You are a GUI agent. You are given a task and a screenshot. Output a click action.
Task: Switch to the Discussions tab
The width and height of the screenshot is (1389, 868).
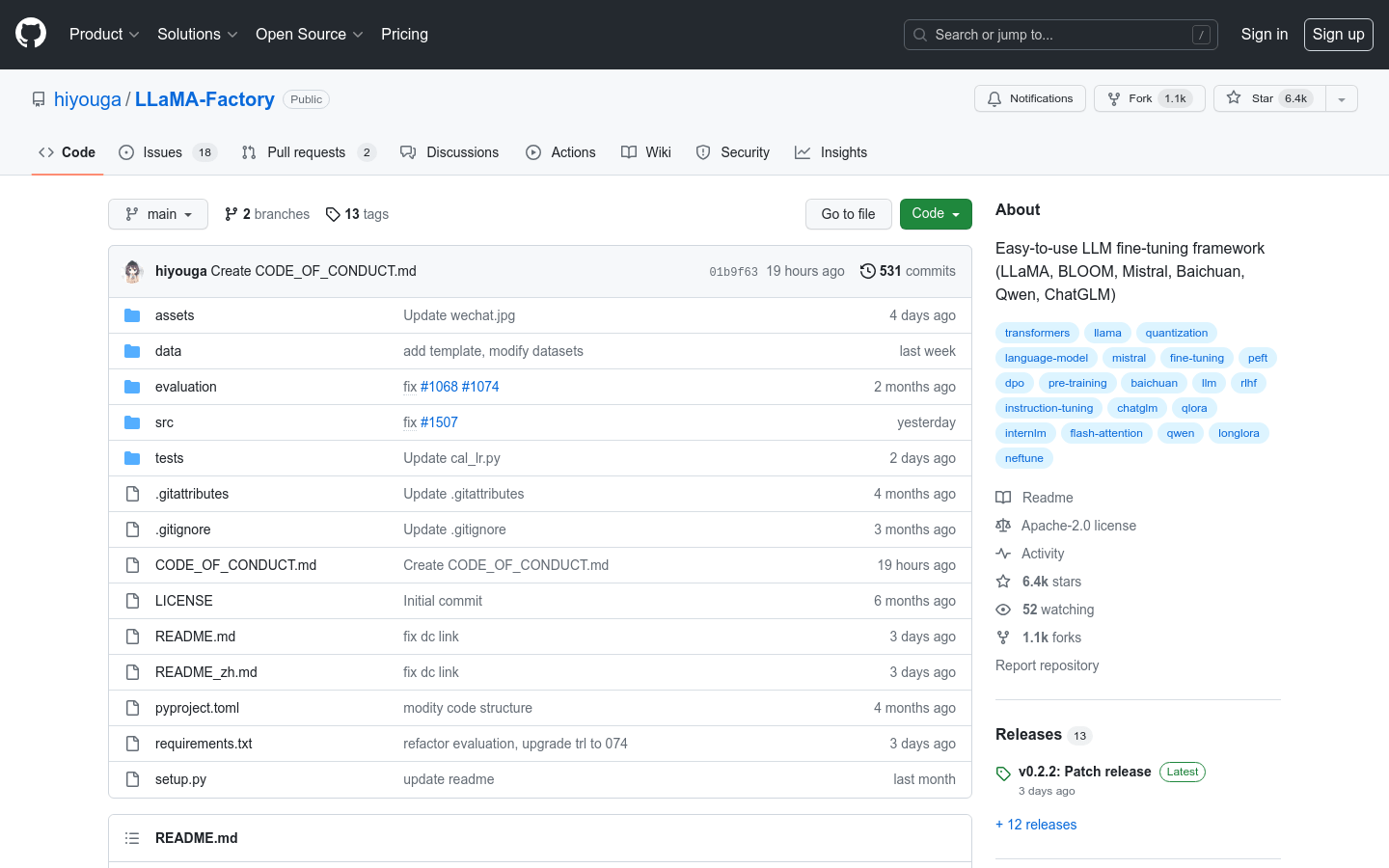(x=449, y=152)
